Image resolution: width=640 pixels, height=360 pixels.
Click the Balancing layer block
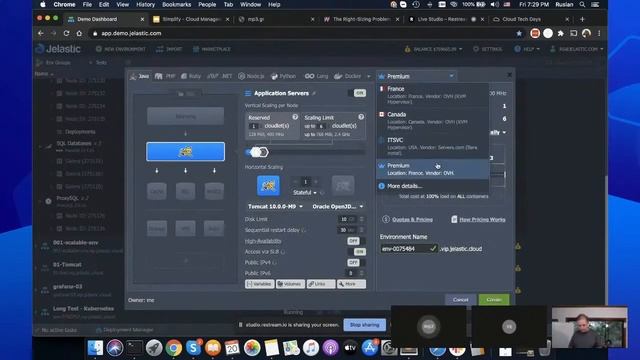[185, 116]
